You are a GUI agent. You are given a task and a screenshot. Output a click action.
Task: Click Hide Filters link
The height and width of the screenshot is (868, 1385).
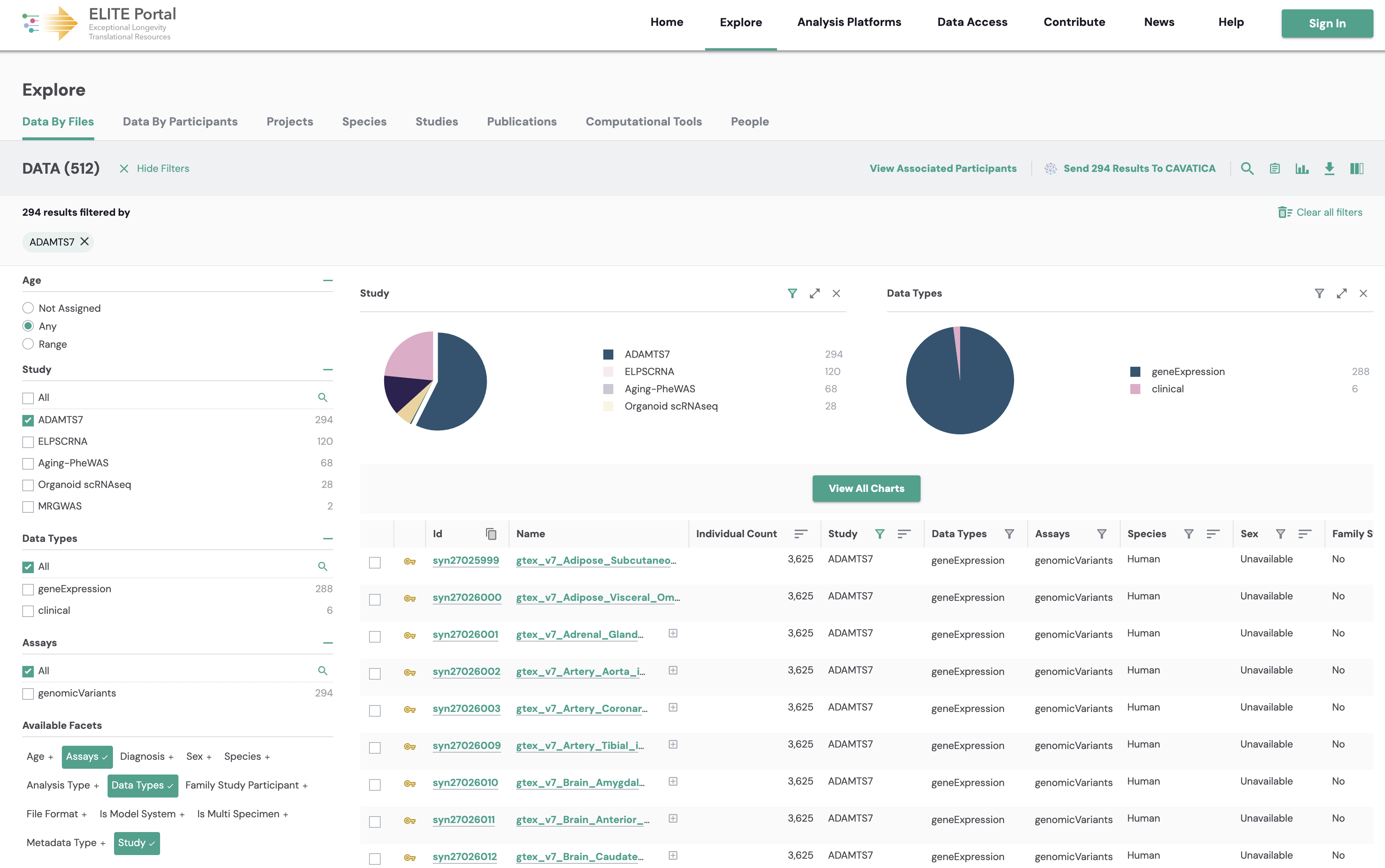click(x=154, y=168)
